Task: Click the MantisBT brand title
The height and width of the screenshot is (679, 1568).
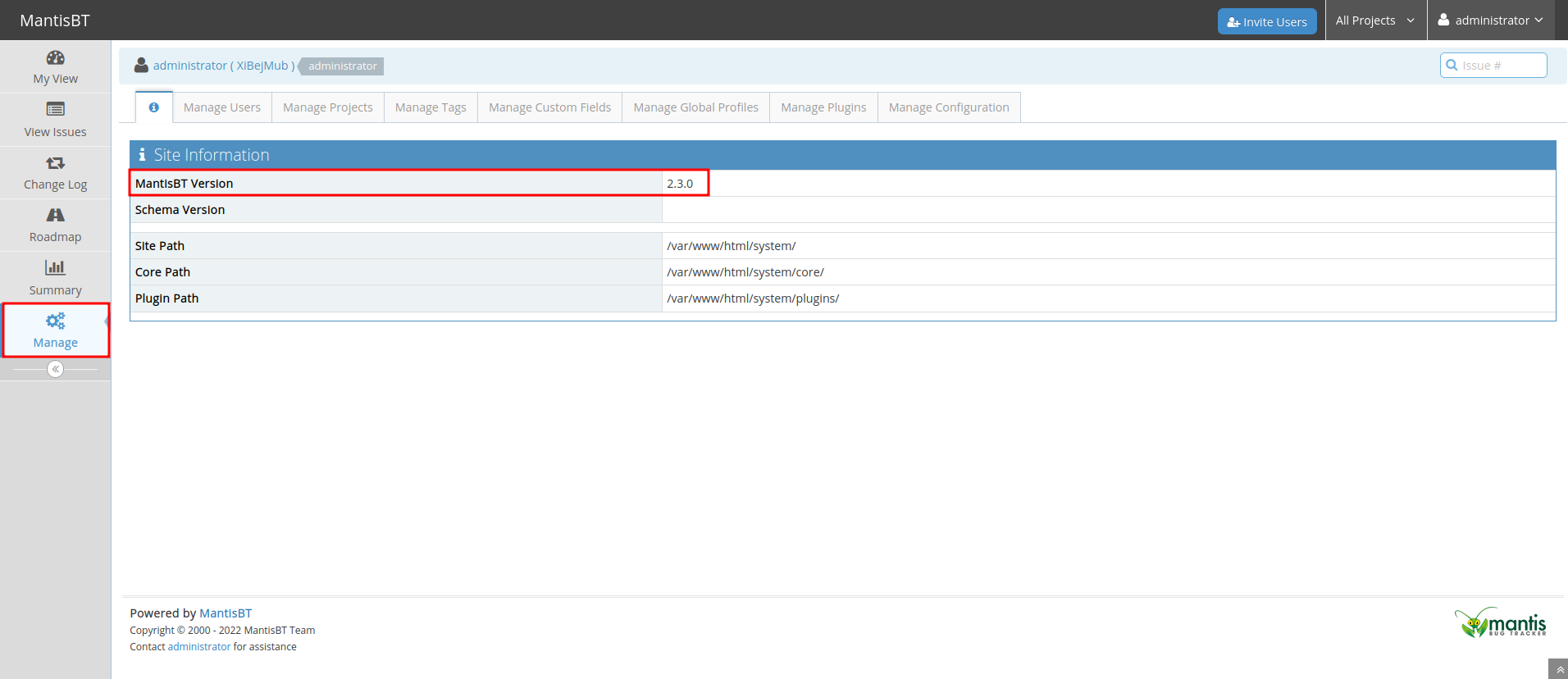Action: 55,21
